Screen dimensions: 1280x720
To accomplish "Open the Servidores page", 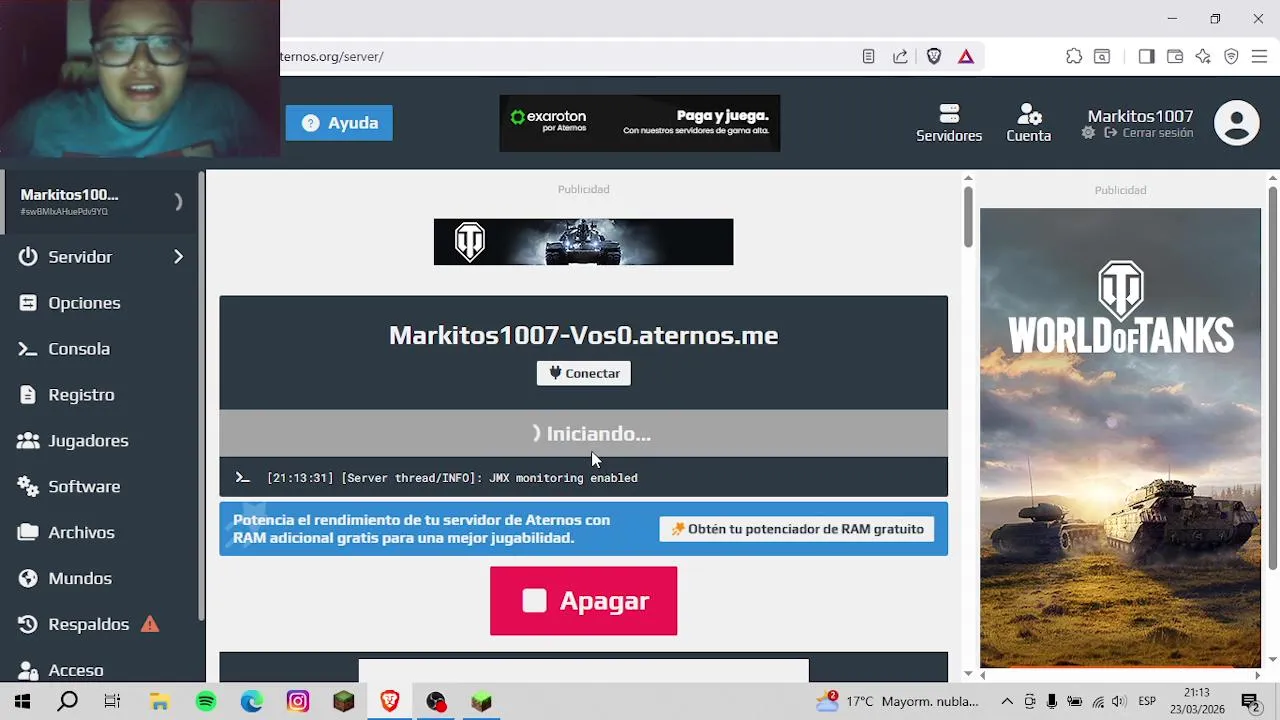I will tap(949, 123).
